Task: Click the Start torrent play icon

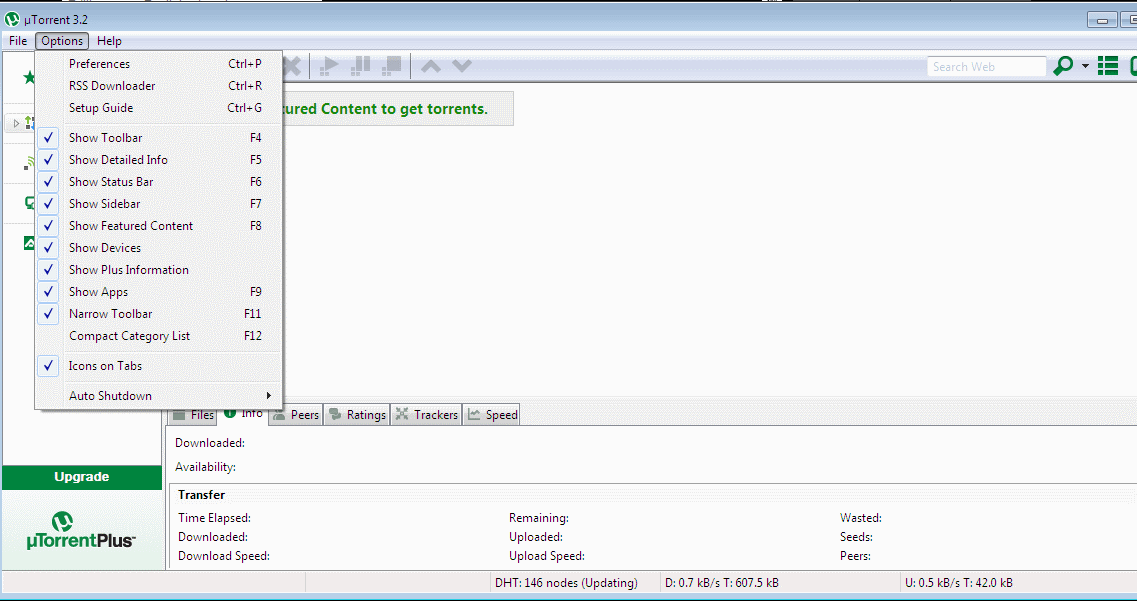Action: 329,66
